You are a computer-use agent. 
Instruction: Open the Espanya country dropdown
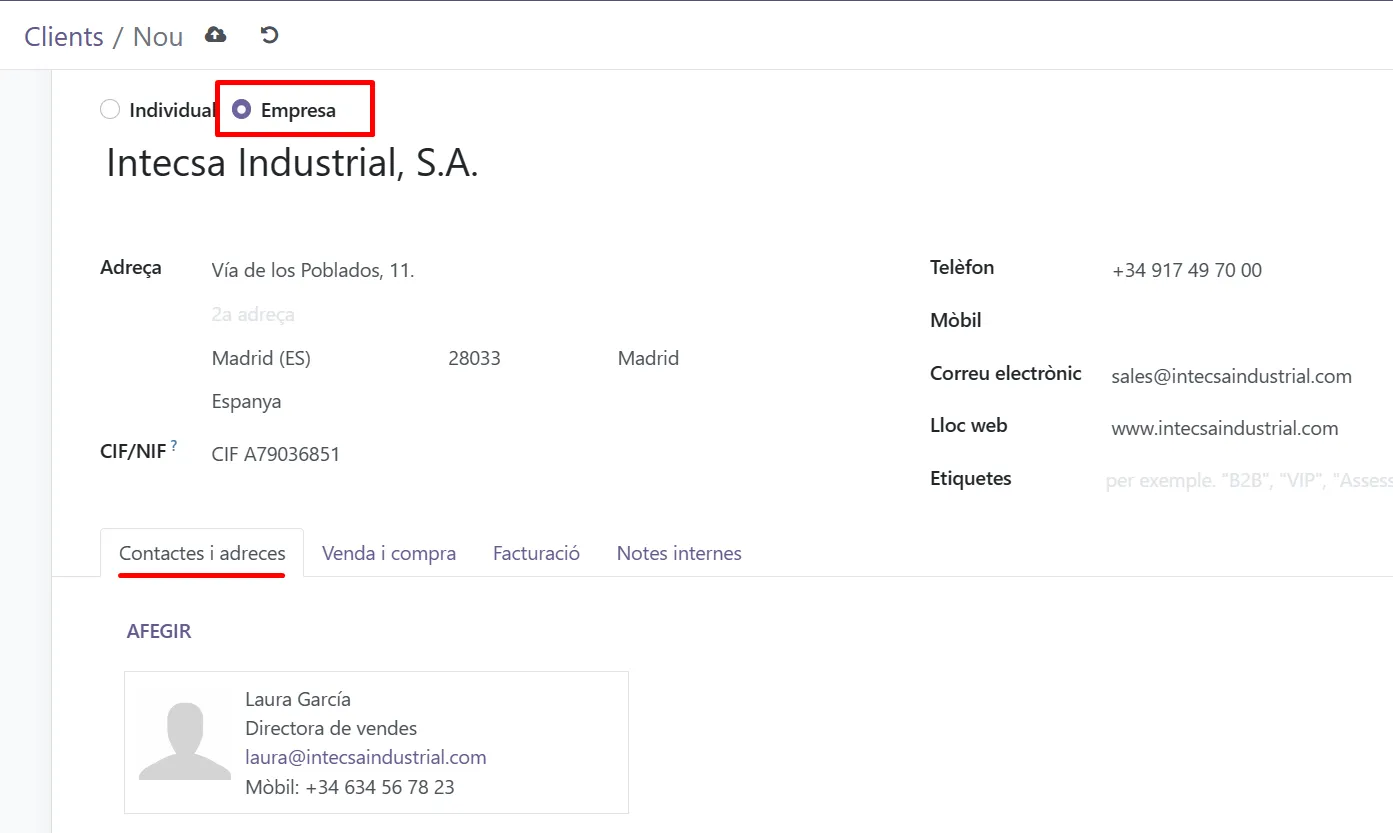click(x=300, y=402)
